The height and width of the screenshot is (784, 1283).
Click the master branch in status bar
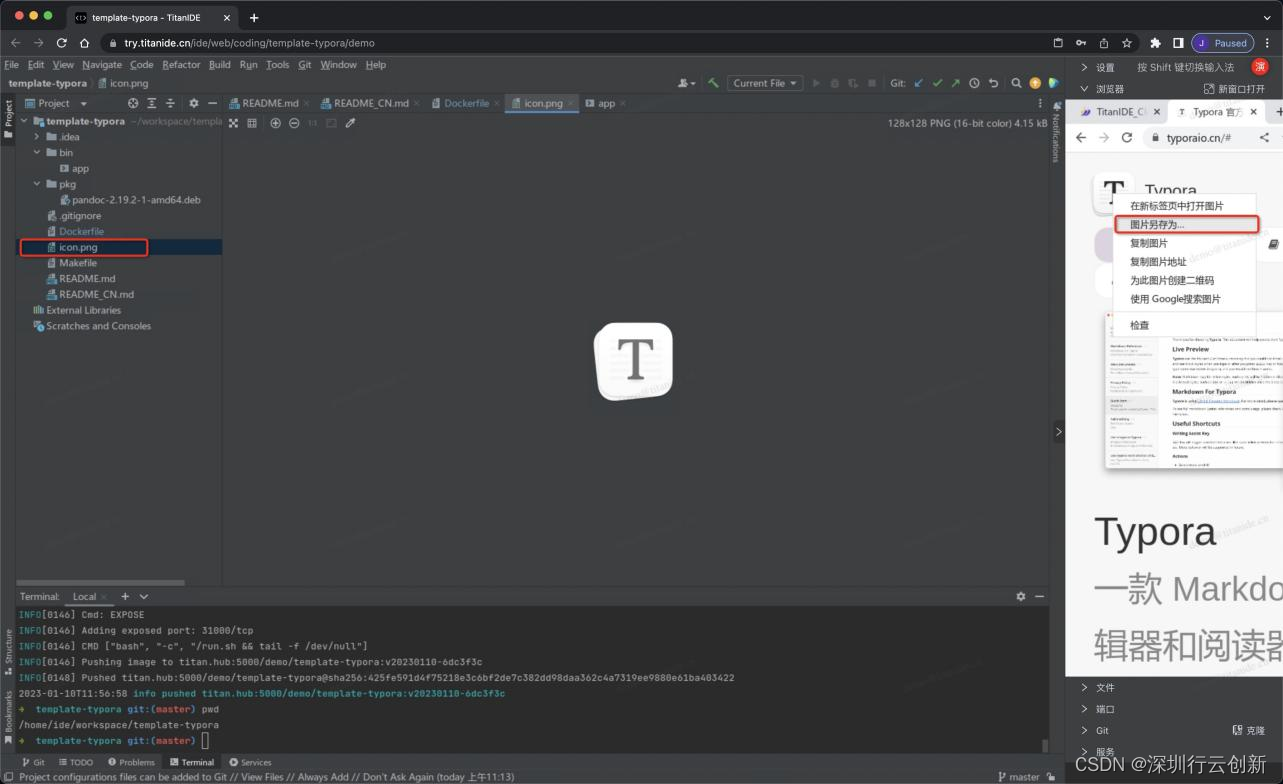click(1019, 777)
